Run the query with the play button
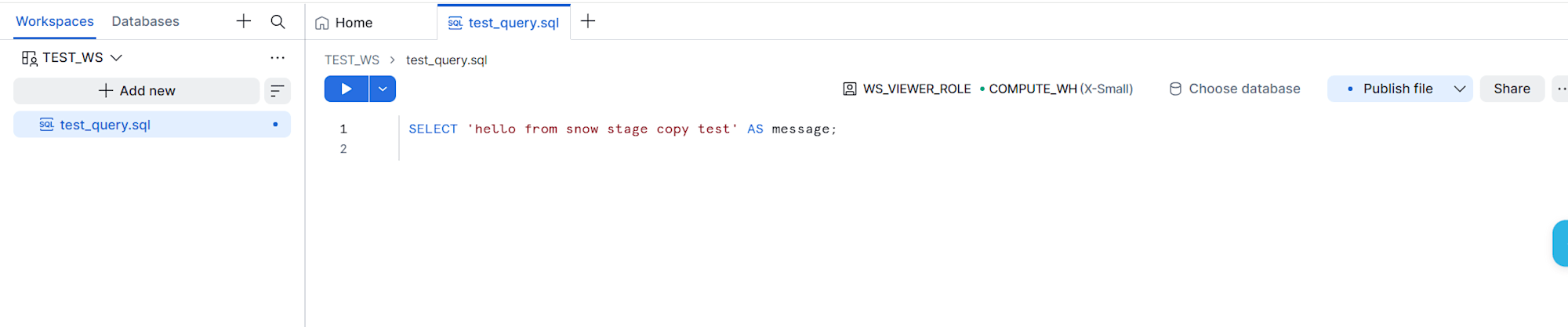Screen dimensions: 1568x327 click(x=346, y=89)
